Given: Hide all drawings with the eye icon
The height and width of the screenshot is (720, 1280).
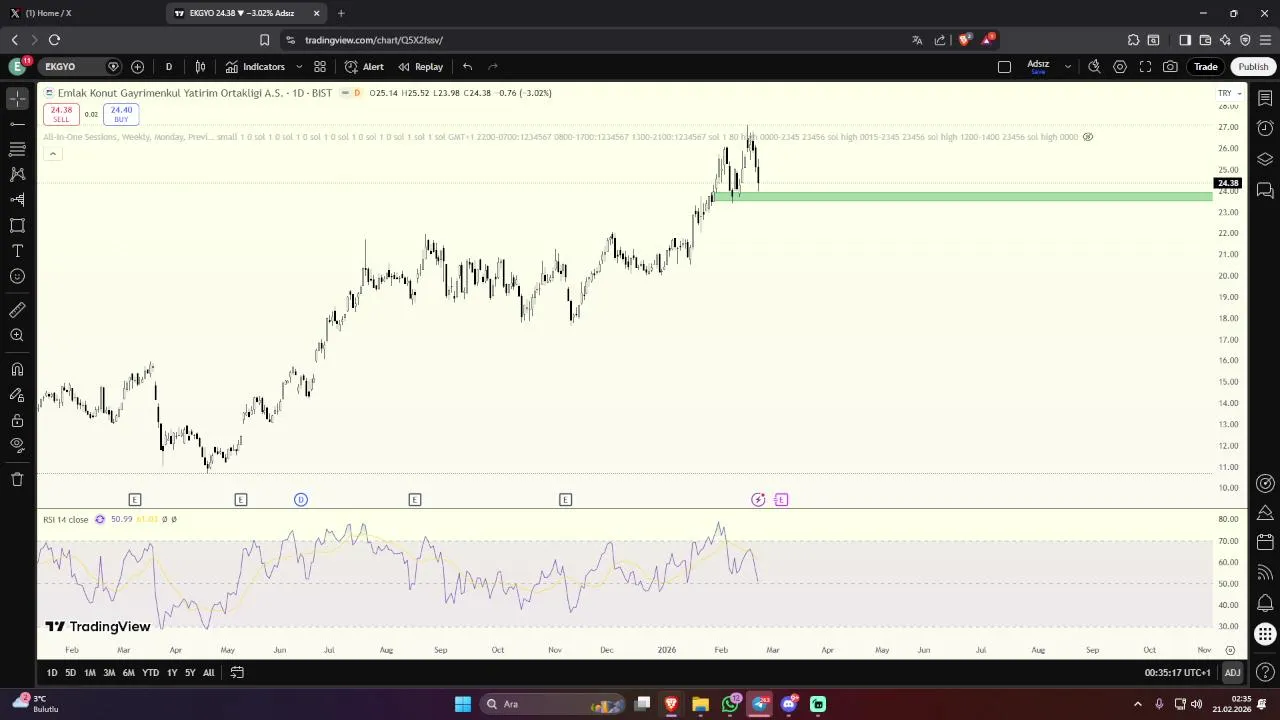Looking at the screenshot, I should tap(17, 445).
